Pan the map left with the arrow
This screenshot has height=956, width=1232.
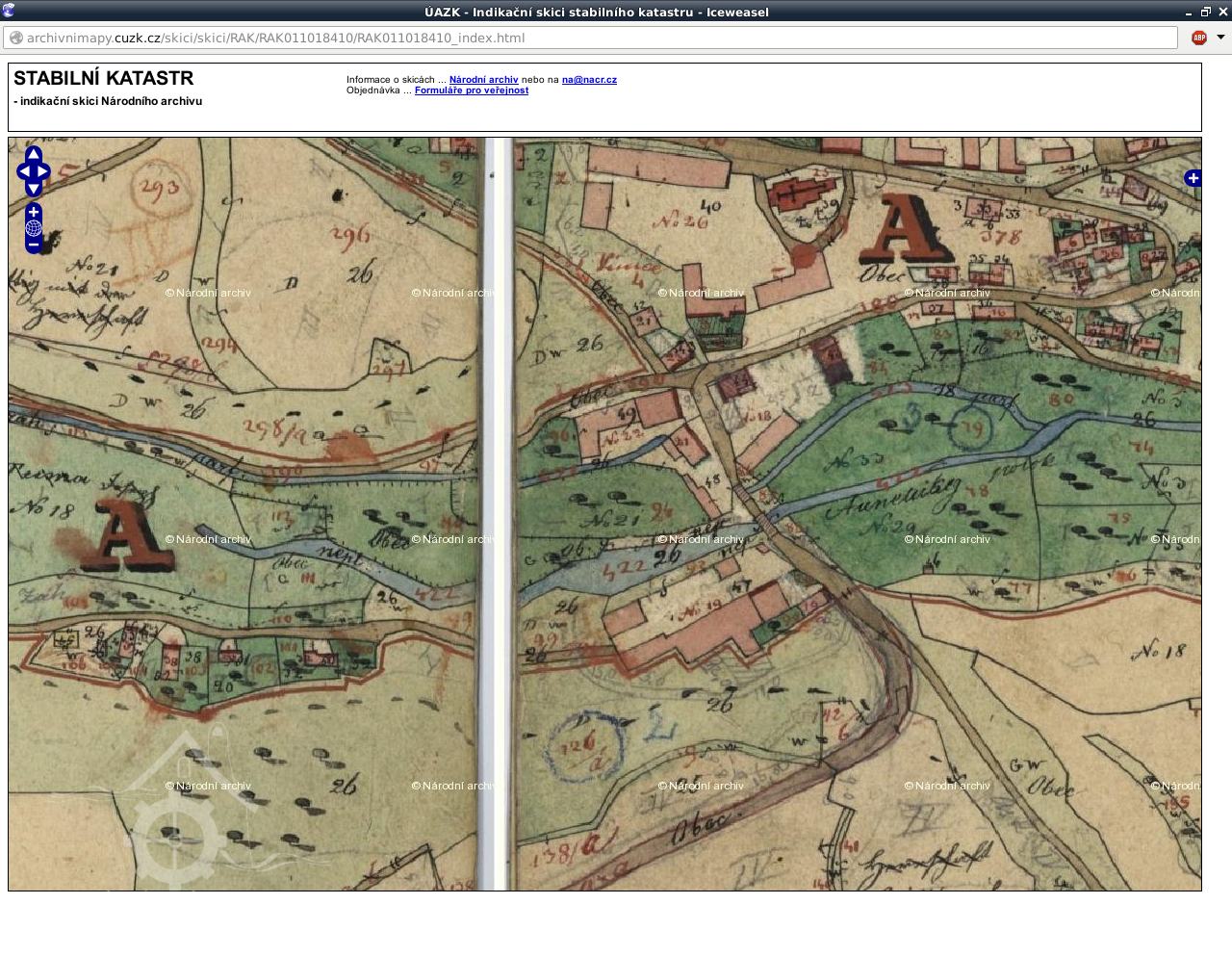tap(23, 172)
